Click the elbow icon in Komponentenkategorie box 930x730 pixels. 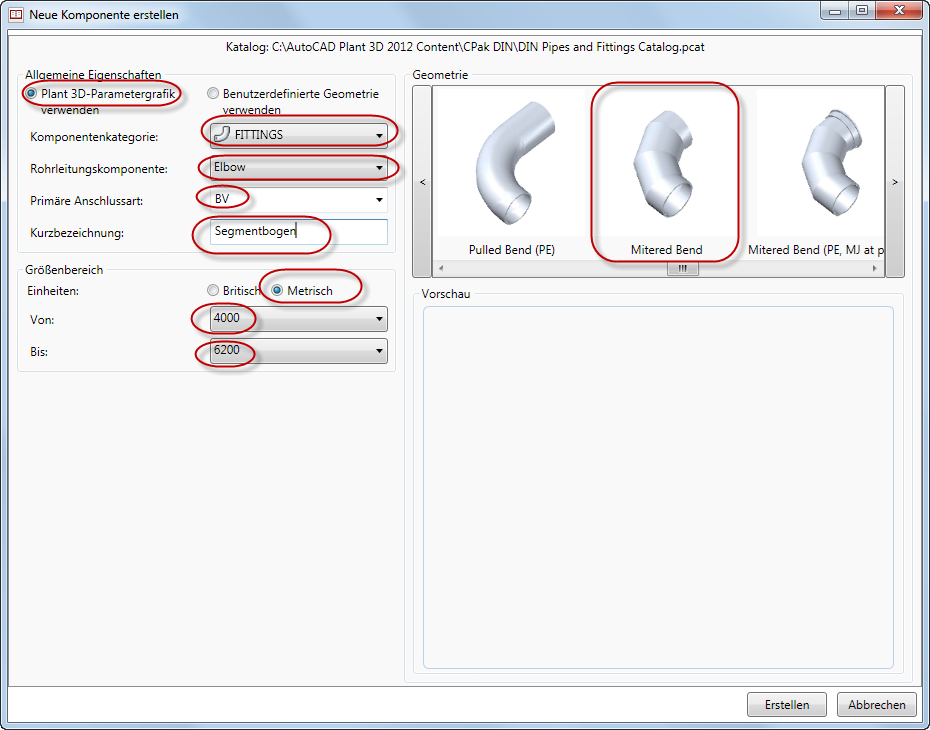(221, 134)
